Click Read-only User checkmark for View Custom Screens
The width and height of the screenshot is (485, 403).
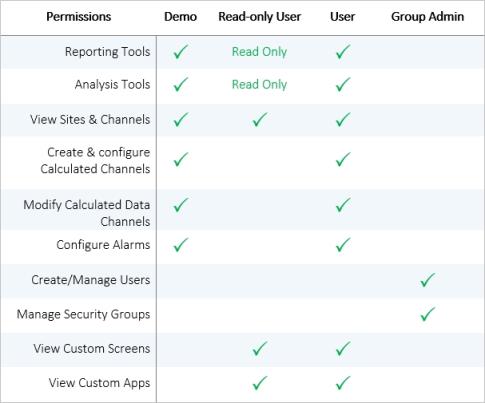[x=260, y=349]
